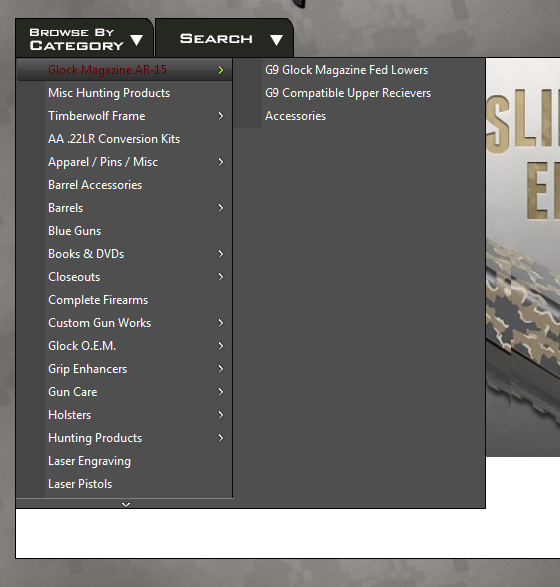This screenshot has height=587, width=560.
Task: Expand submenu arrow beside Custom Gun Works
Action: [x=221, y=323]
